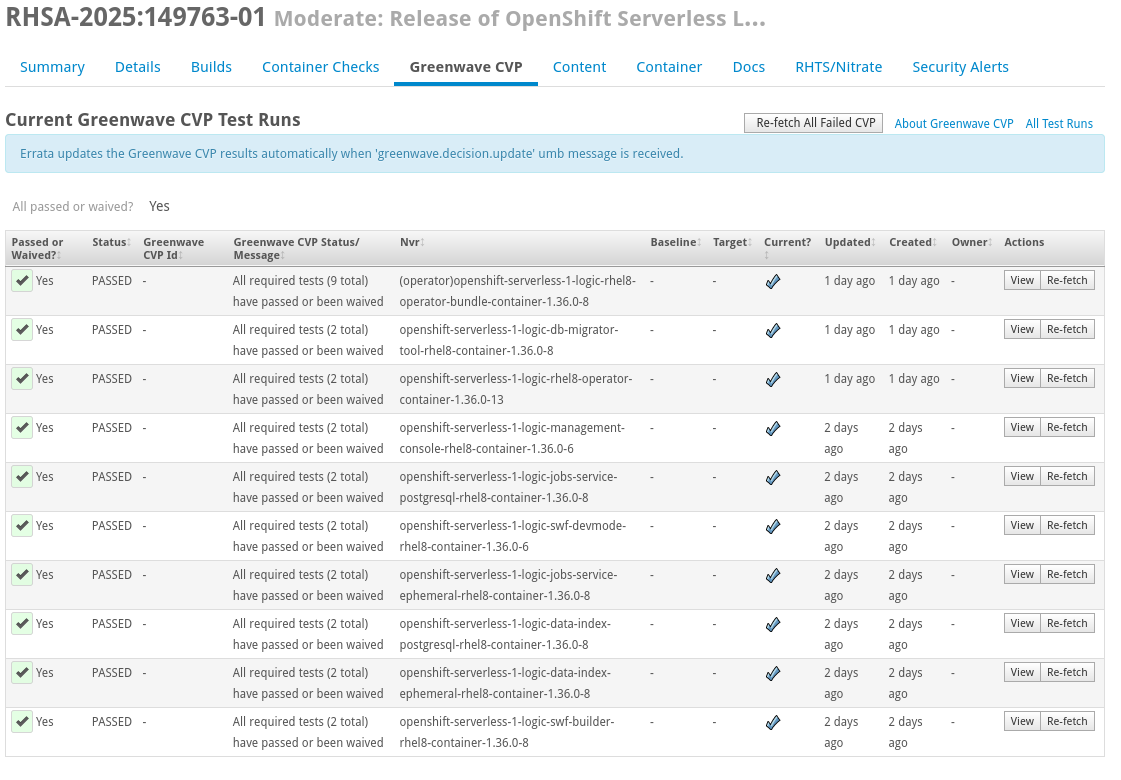Screen dimensions: 1121x780
Task: Click green passed checkmark for swf-devmode row
Action: pyautogui.click(x=22, y=526)
